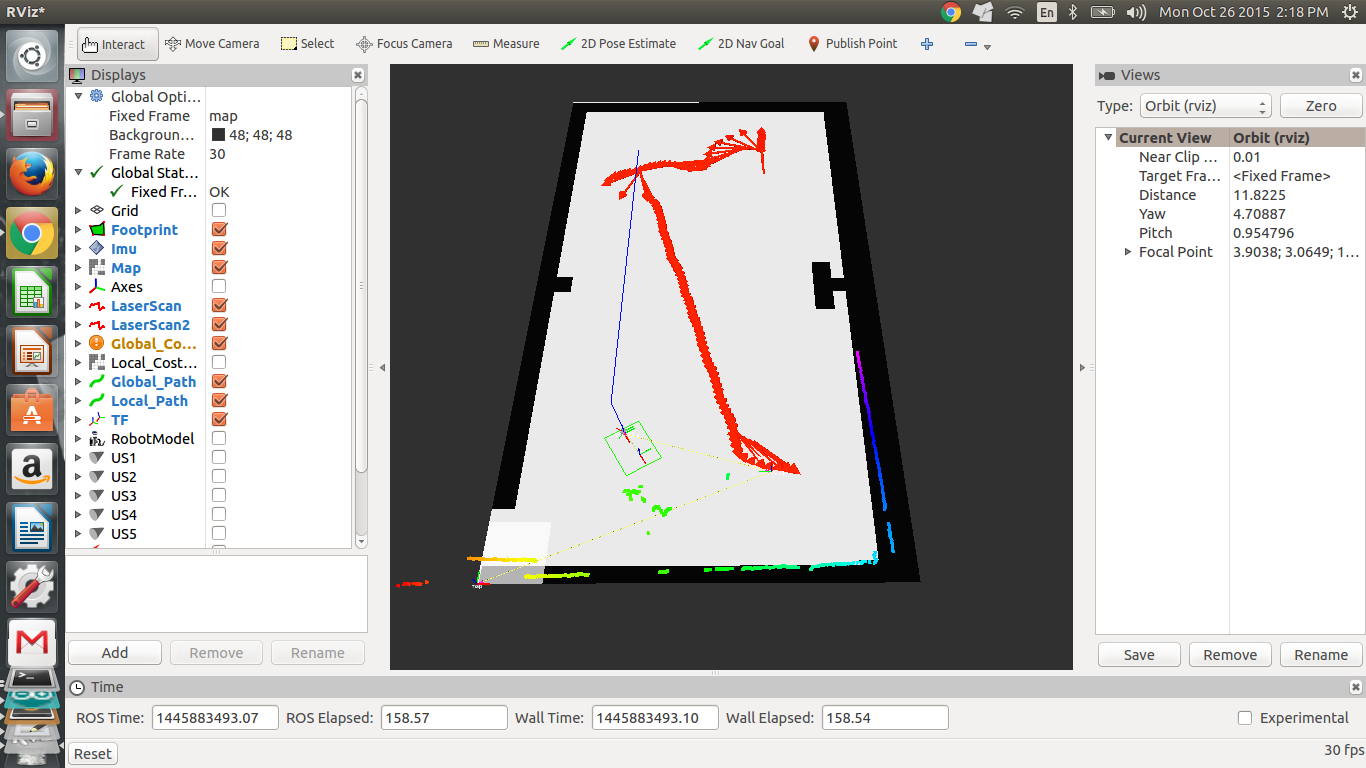This screenshot has width=1366, height=768.
Task: Click the Zero view button
Action: pos(1321,106)
